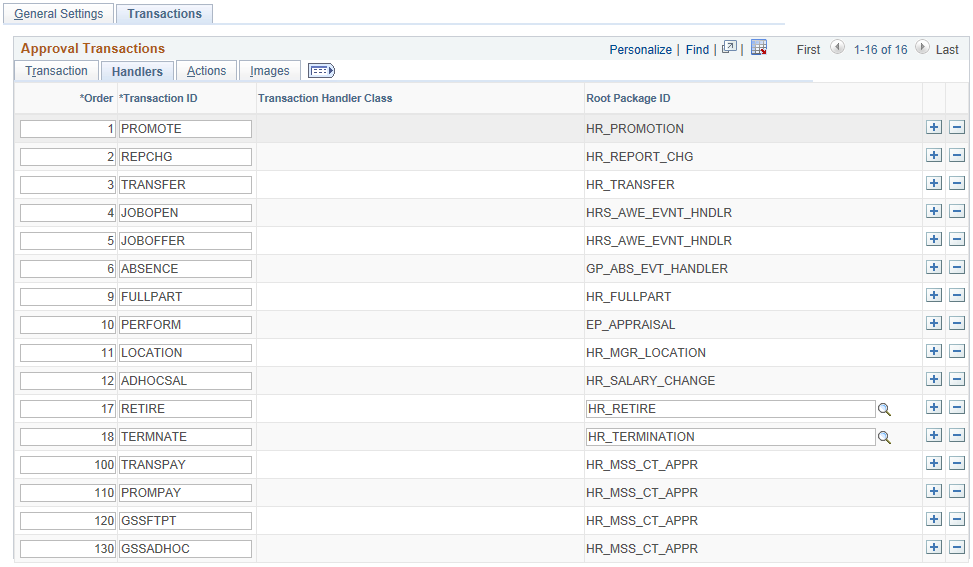Image resolution: width=973 pixels, height=567 pixels.
Task: Open lookup for HR_RETIRE root package
Action: (884, 409)
